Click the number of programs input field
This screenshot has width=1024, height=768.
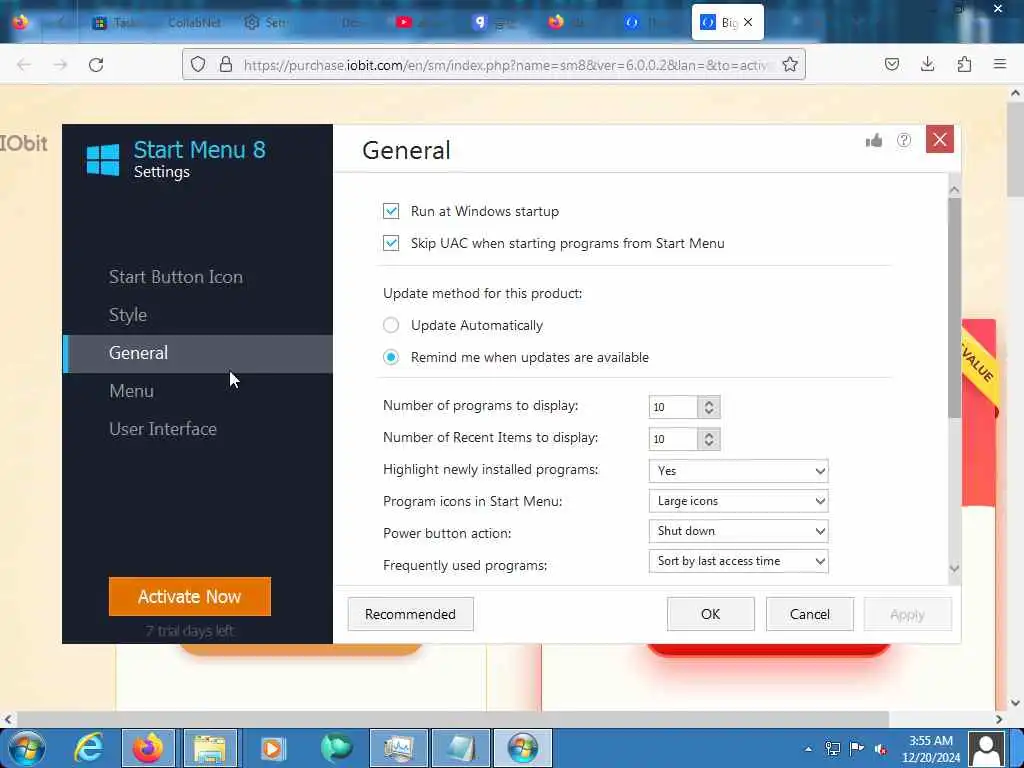(673, 406)
